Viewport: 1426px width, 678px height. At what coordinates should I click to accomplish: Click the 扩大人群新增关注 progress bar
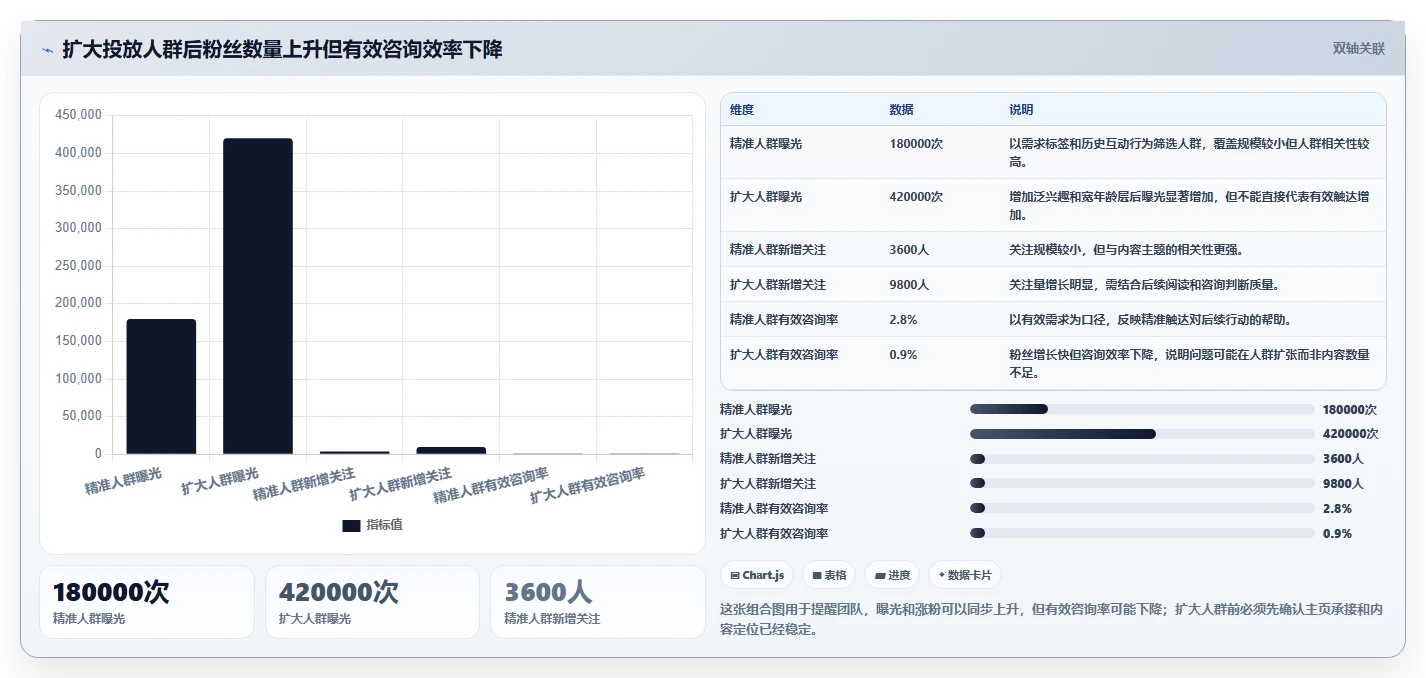coord(1142,484)
